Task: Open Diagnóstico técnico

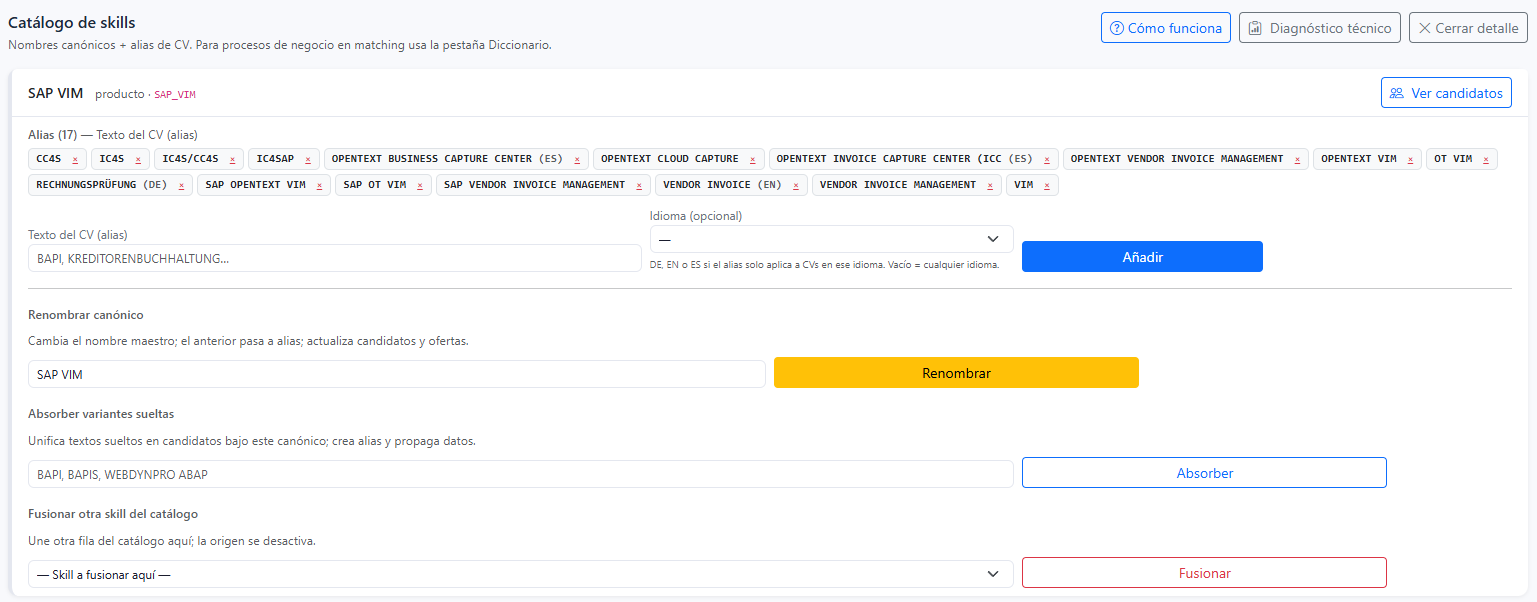Action: pyautogui.click(x=1320, y=28)
